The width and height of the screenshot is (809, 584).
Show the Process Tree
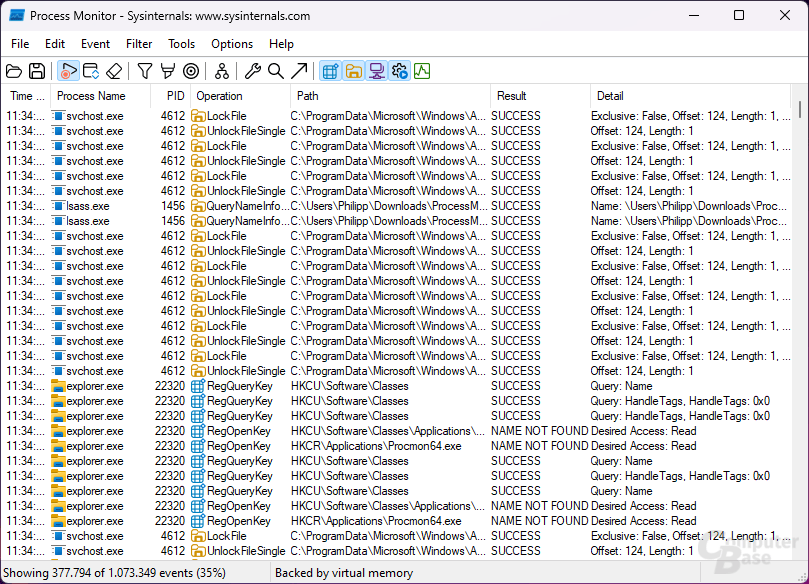click(x=220, y=71)
